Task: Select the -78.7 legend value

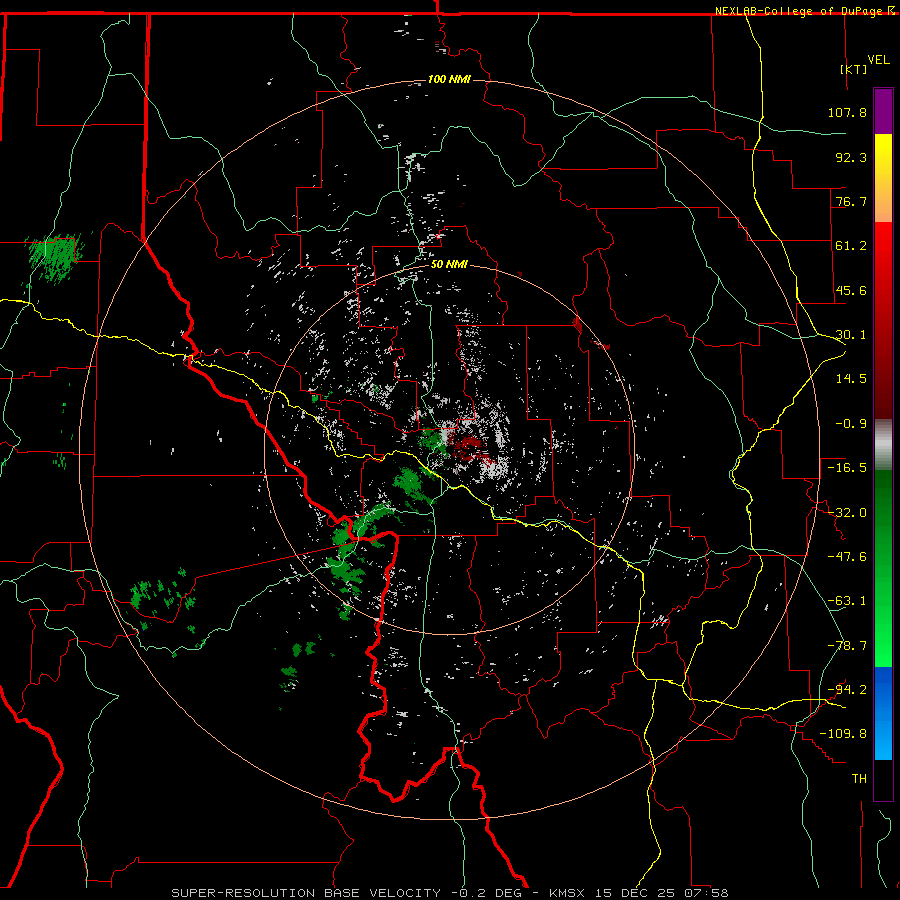Action: 847,646
